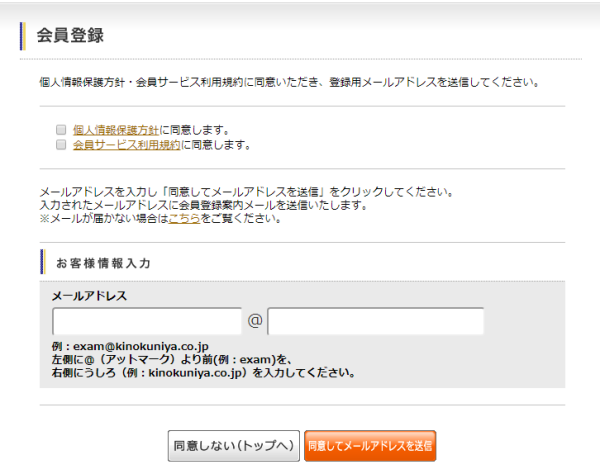Screen dimensions: 600x469
Task: Follow the こちら link for undelivered mail
Action: 184,218
